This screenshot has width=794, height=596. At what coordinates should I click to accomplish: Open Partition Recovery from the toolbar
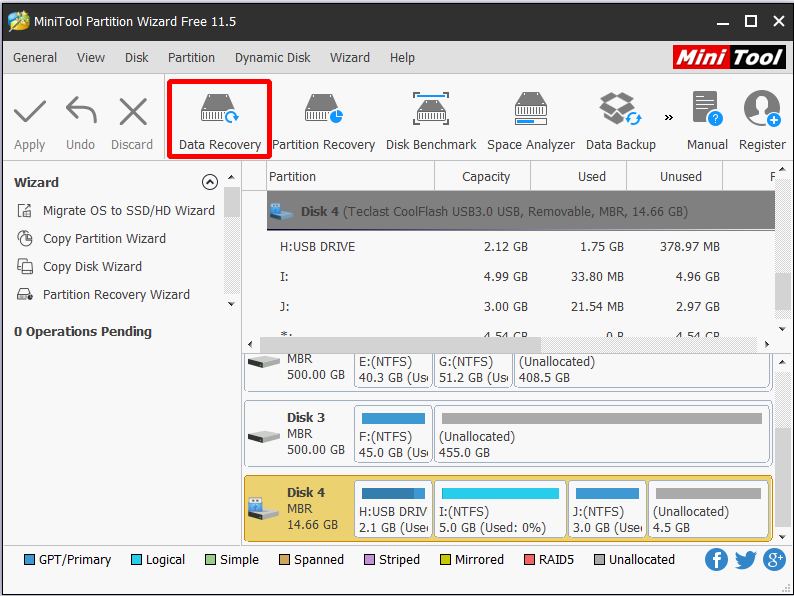coord(324,121)
